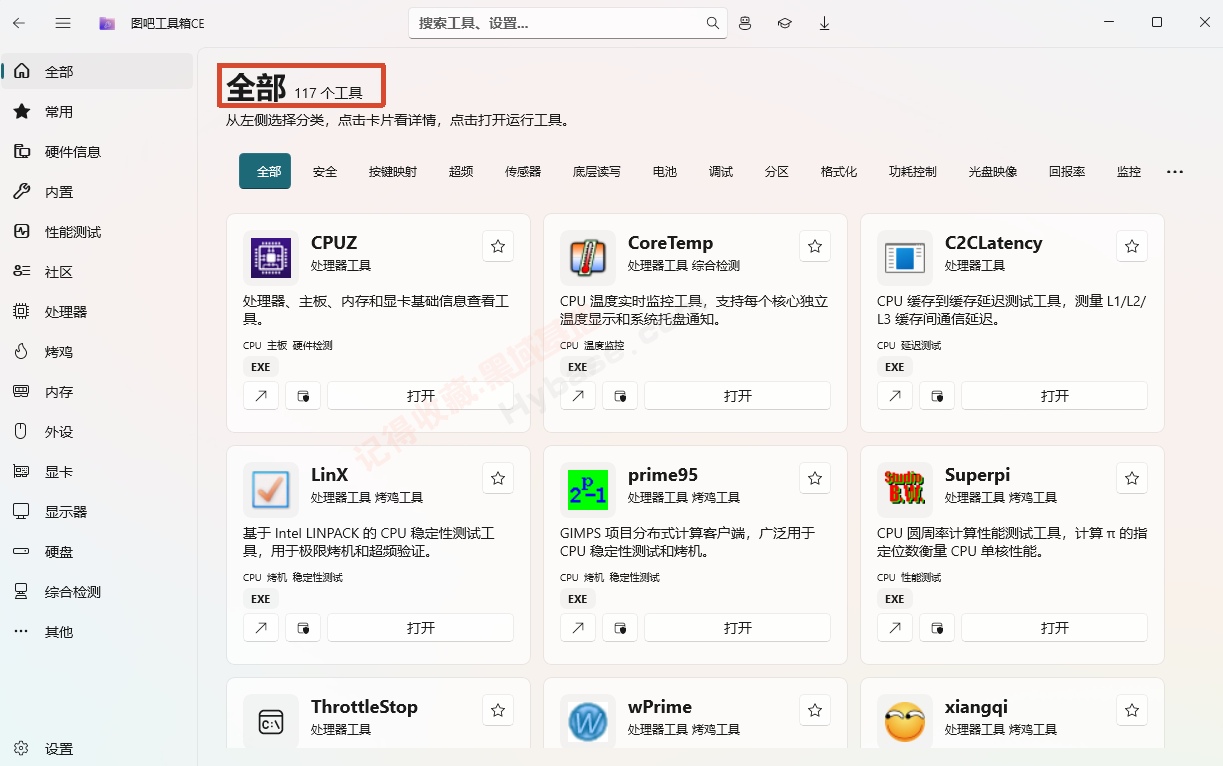Viewport: 1223px width, 766px height.
Task: Filter tools by 底层读写 tag
Action: click(597, 171)
